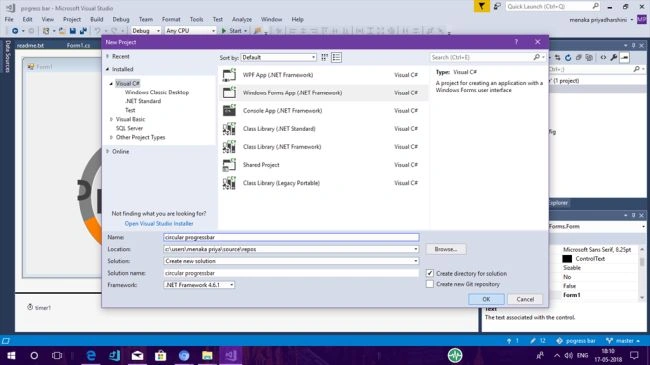Viewport: 650px width, 365px height.
Task: Click View Code icon in Solution Explorer
Action: 603,57
